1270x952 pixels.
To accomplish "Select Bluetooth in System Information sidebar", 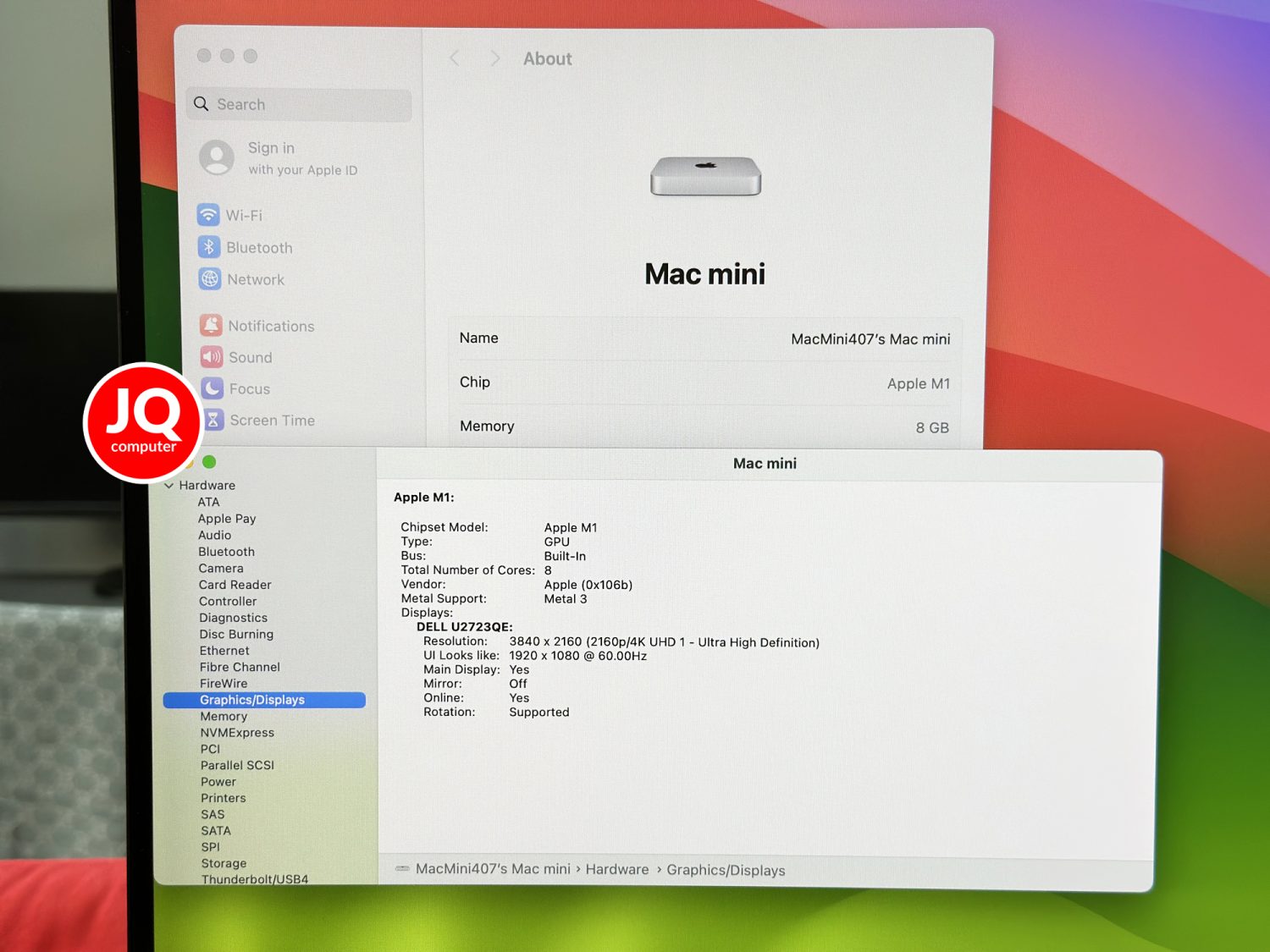I will pyautogui.click(x=226, y=552).
